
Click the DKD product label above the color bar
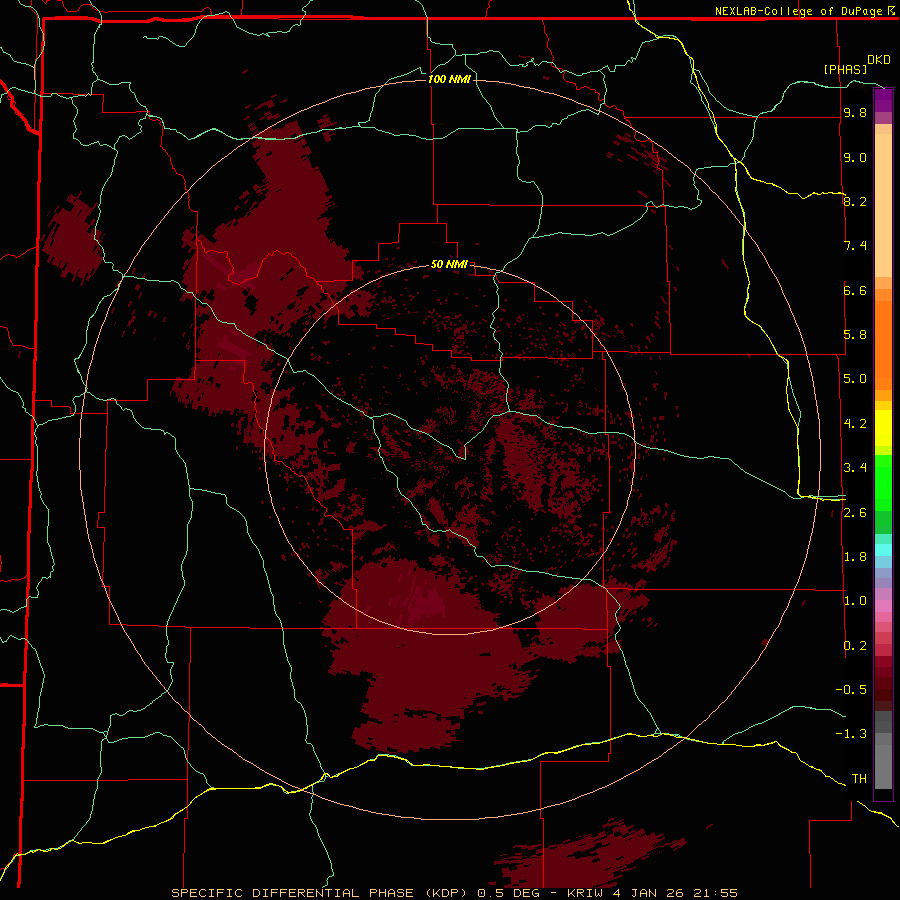[x=878, y=59]
